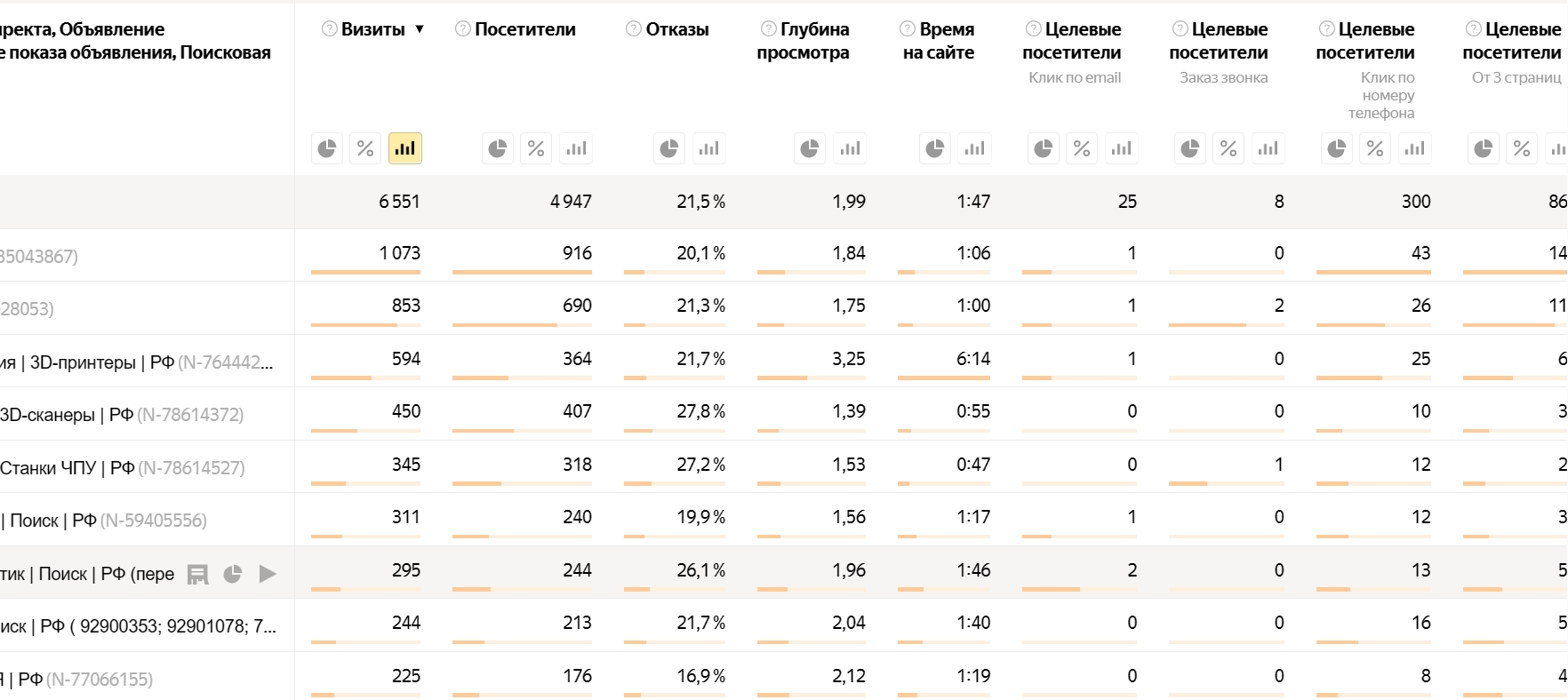Click save segment icon in highlighted row
This screenshot has height=700, width=1568.
pos(197,574)
